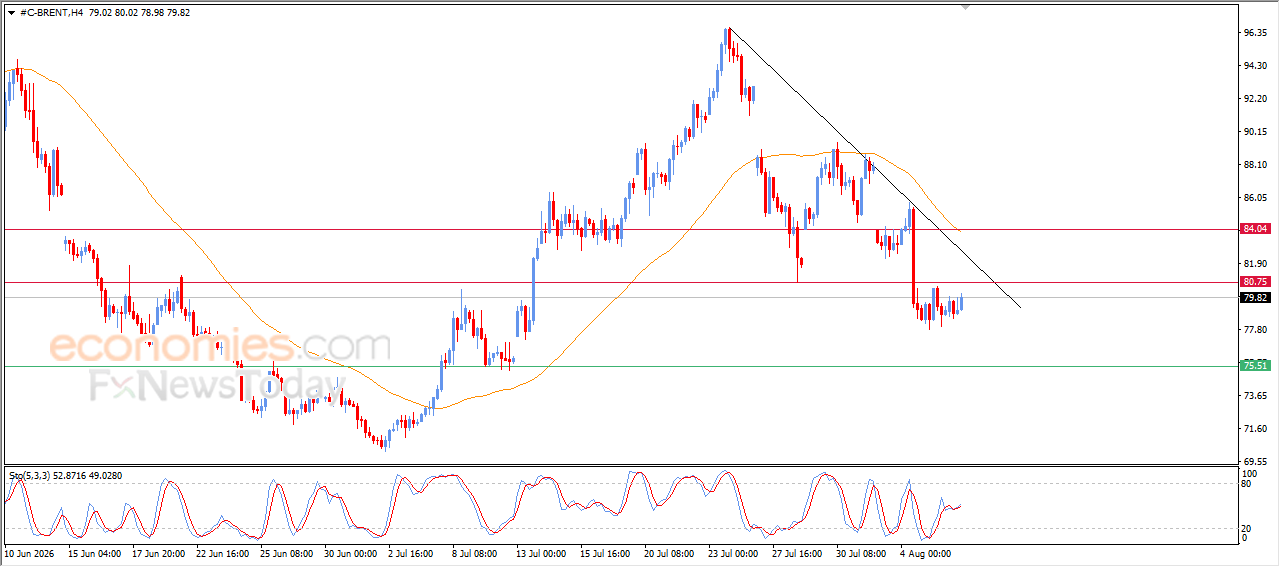Select the red 80.75 price level tag
This screenshot has width=1280, height=567.
[x=1255, y=282]
